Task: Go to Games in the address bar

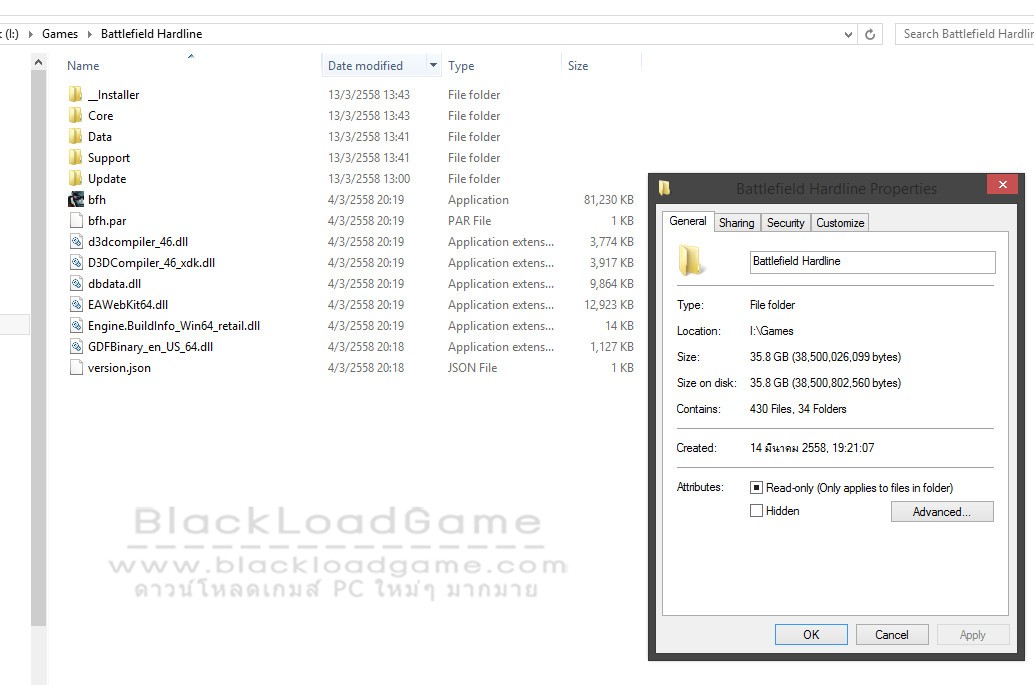Action: pos(60,34)
